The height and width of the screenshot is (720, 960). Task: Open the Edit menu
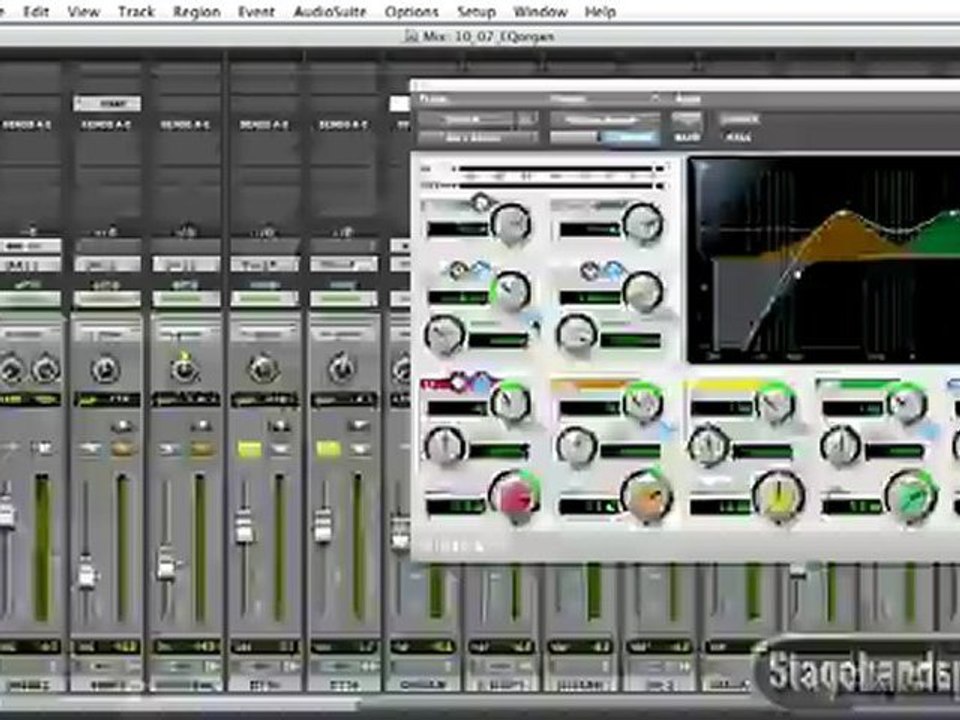tap(36, 12)
